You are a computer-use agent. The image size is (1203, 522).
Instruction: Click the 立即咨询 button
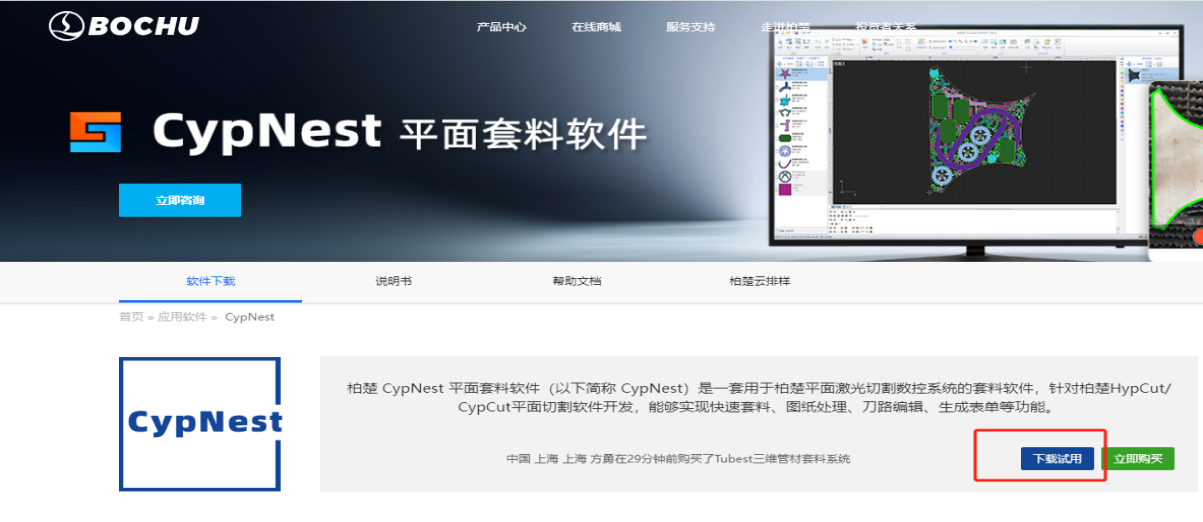180,200
